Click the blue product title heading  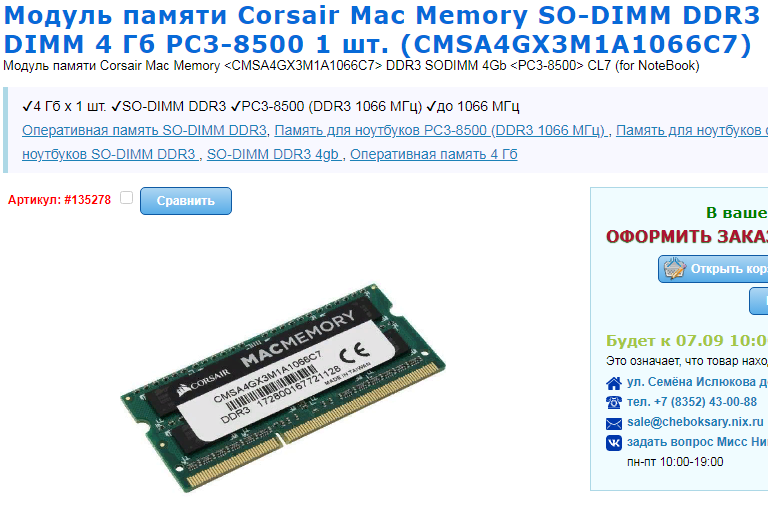[382, 29]
